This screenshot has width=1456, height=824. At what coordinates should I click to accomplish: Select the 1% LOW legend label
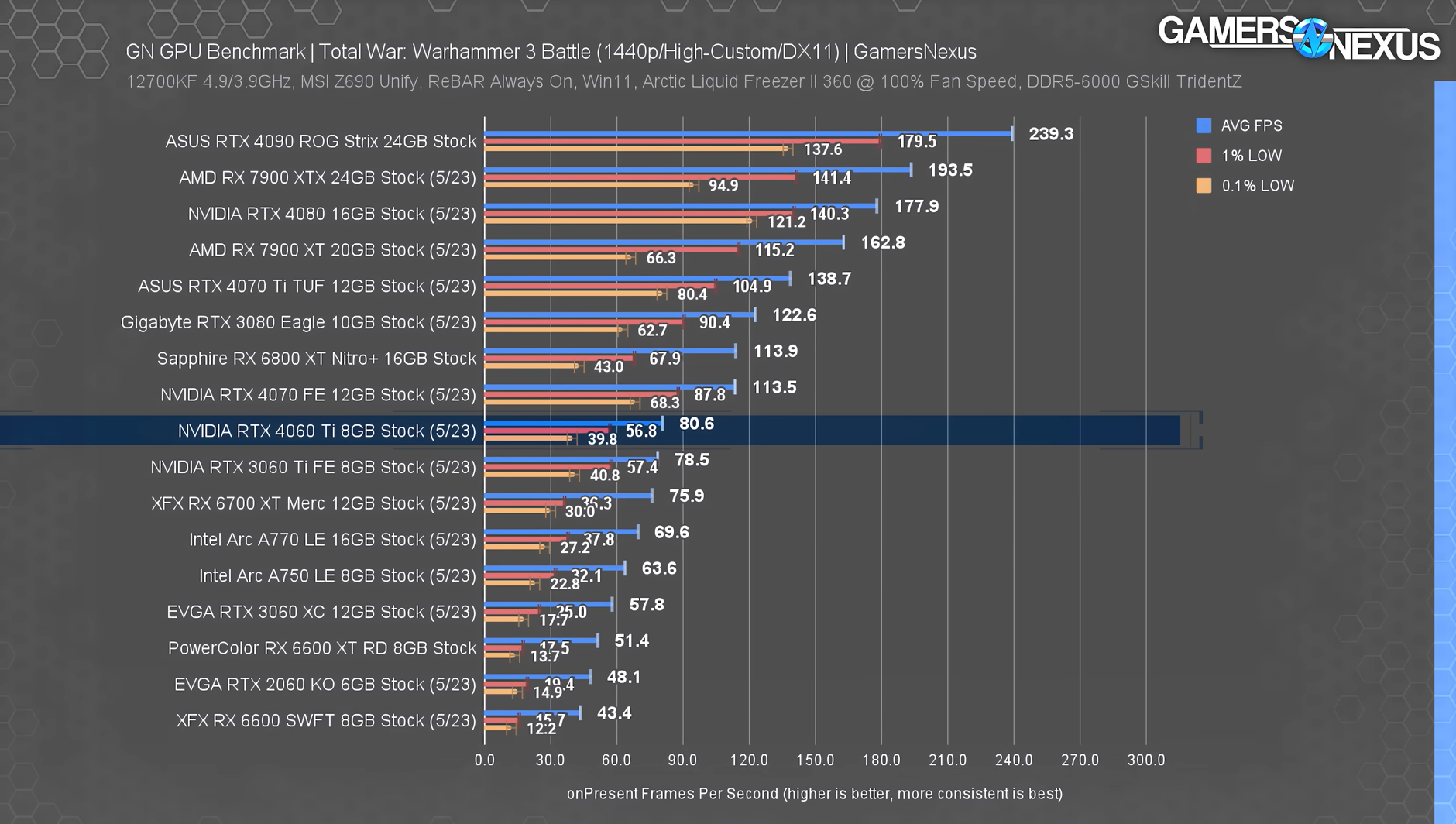(x=1252, y=156)
